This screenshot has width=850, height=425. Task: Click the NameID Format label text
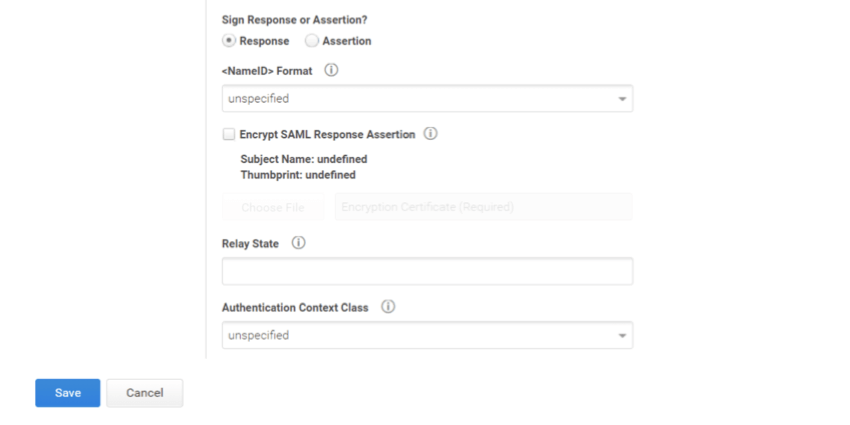267,71
